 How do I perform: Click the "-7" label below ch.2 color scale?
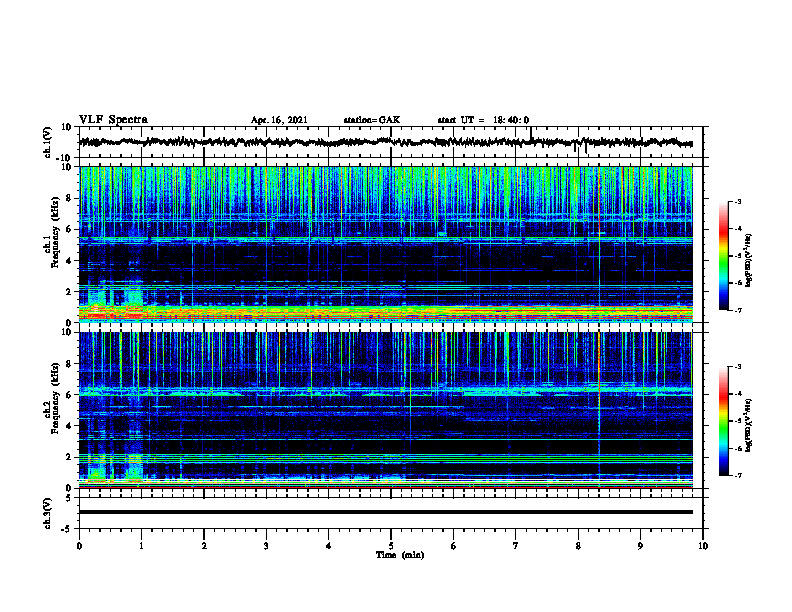(x=737, y=475)
